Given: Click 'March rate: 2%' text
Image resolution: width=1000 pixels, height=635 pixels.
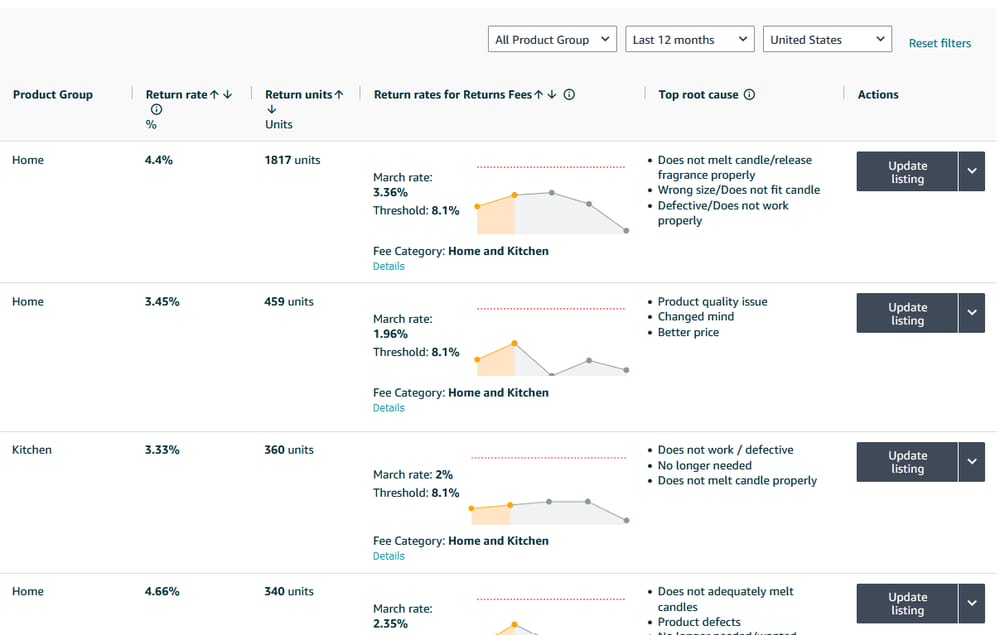Looking at the screenshot, I should tap(413, 475).
